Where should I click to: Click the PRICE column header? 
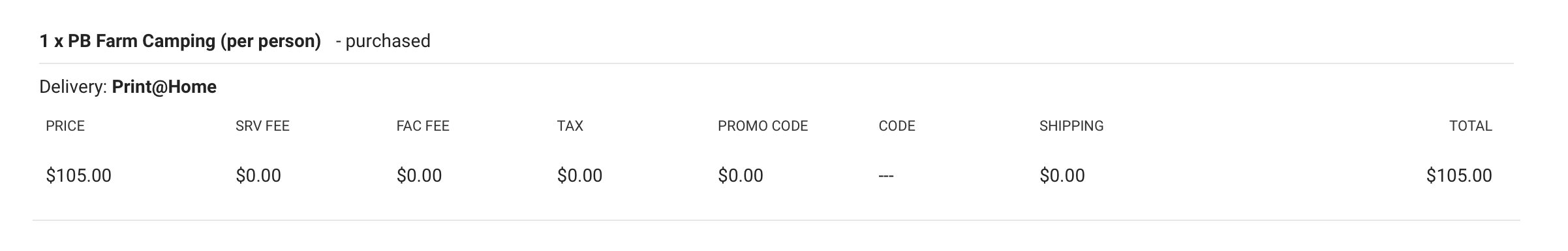[x=65, y=126]
